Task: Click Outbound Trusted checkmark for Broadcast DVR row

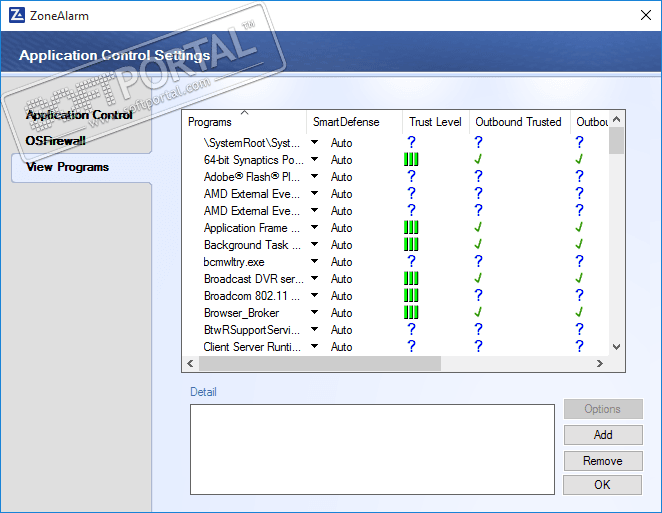Action: (478, 279)
